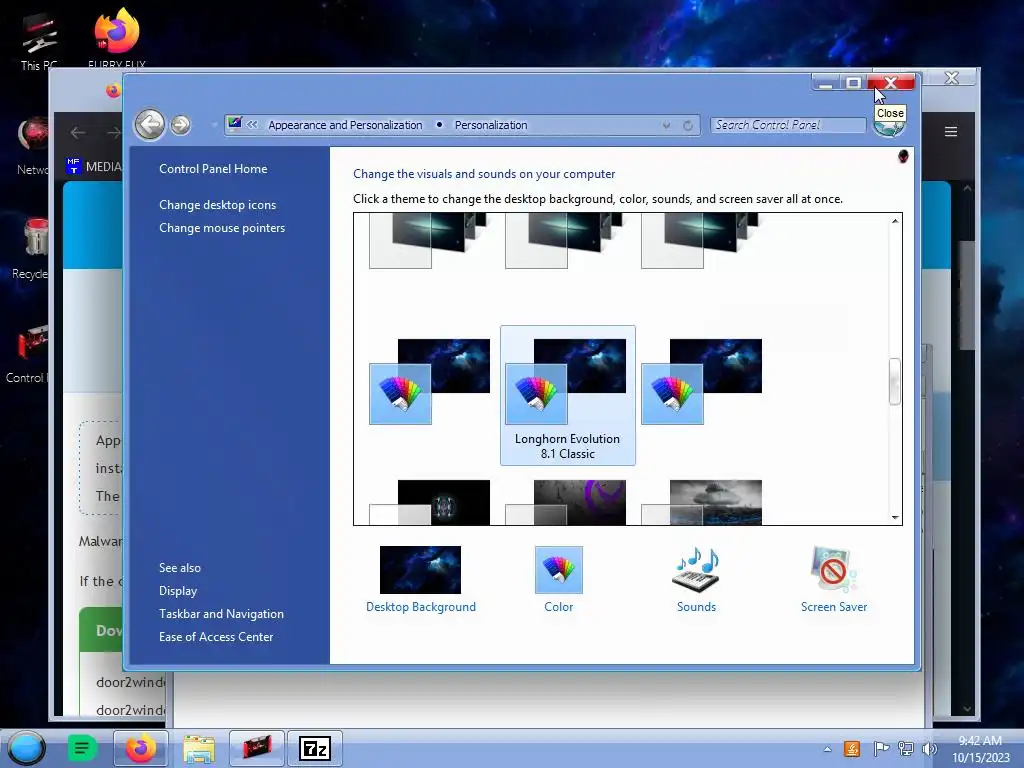Select the dark theme with glowing orb wallpaper
Image resolution: width=1024 pixels, height=768 pixels.
(430, 502)
